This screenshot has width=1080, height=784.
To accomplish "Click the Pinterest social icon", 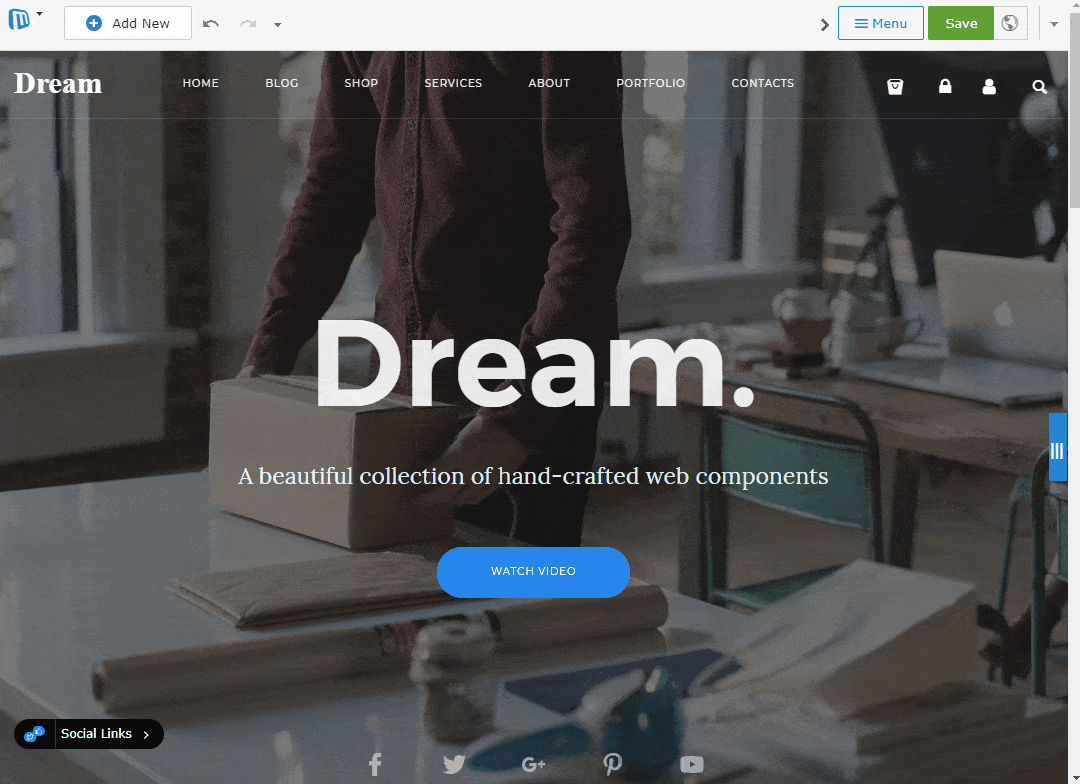I will click(612, 764).
